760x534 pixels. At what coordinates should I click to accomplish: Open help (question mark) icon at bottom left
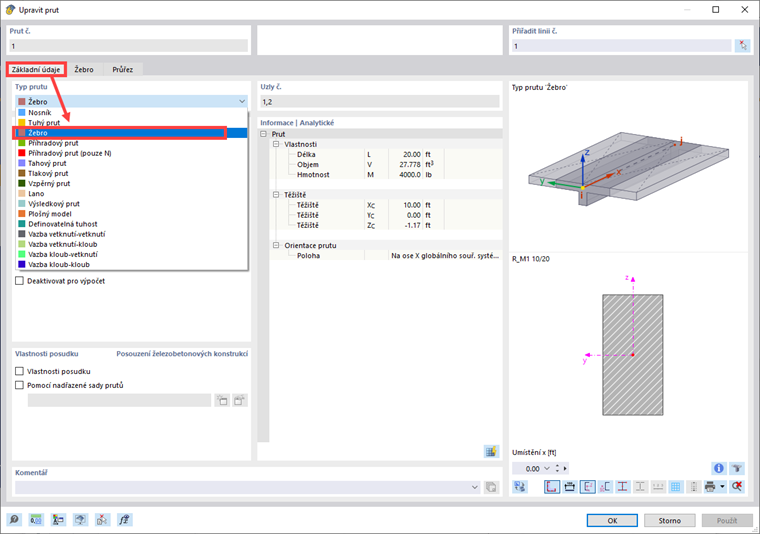[x=14, y=519]
